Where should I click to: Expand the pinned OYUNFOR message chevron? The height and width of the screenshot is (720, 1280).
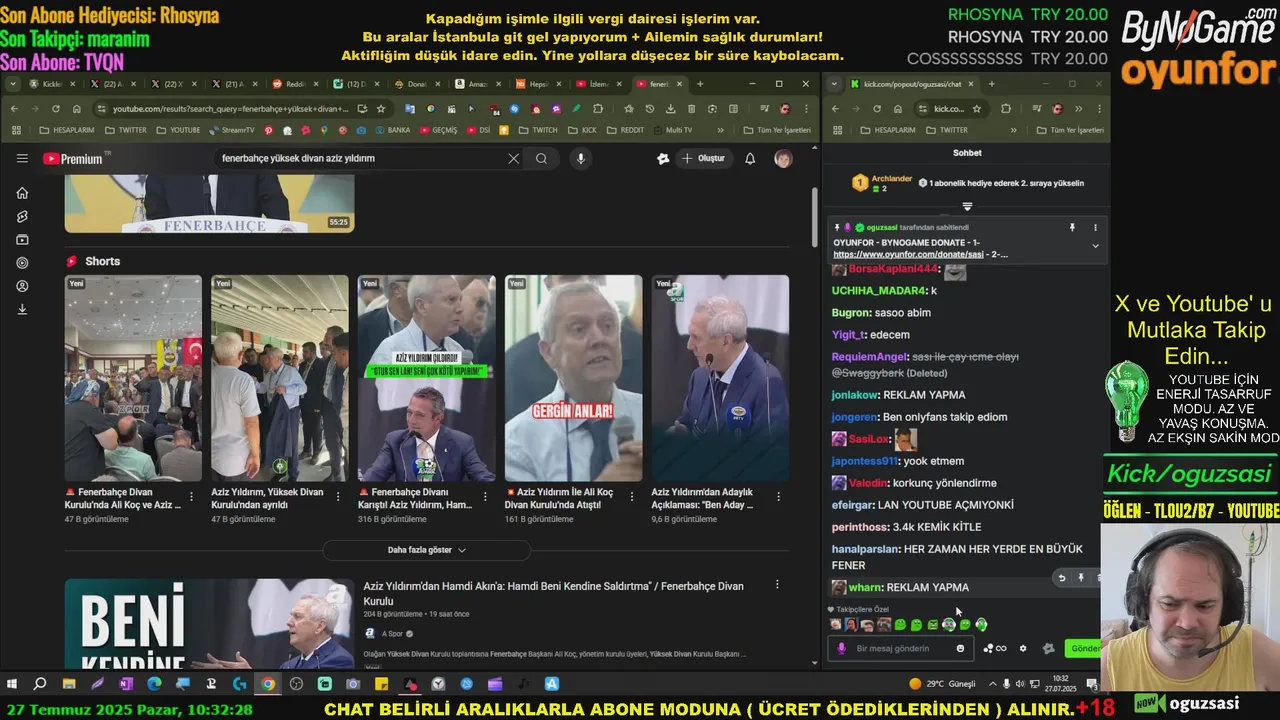tap(1095, 246)
